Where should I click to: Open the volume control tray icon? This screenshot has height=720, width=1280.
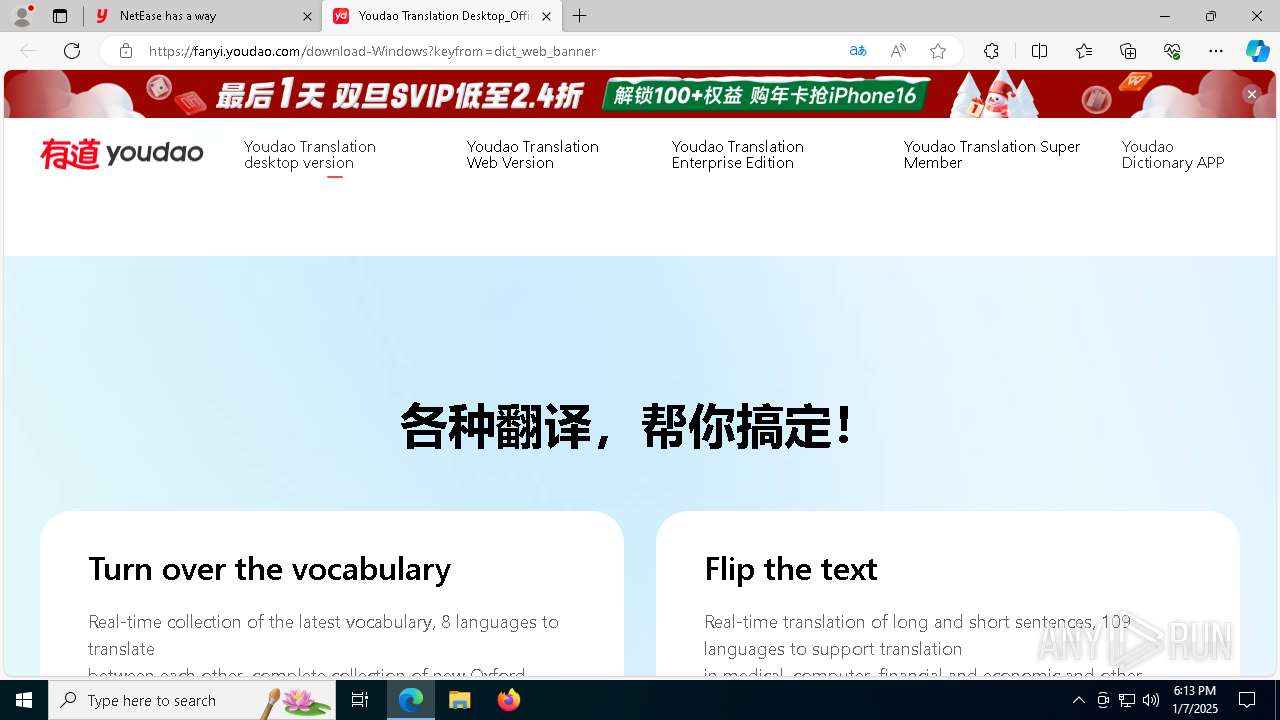(1151, 700)
